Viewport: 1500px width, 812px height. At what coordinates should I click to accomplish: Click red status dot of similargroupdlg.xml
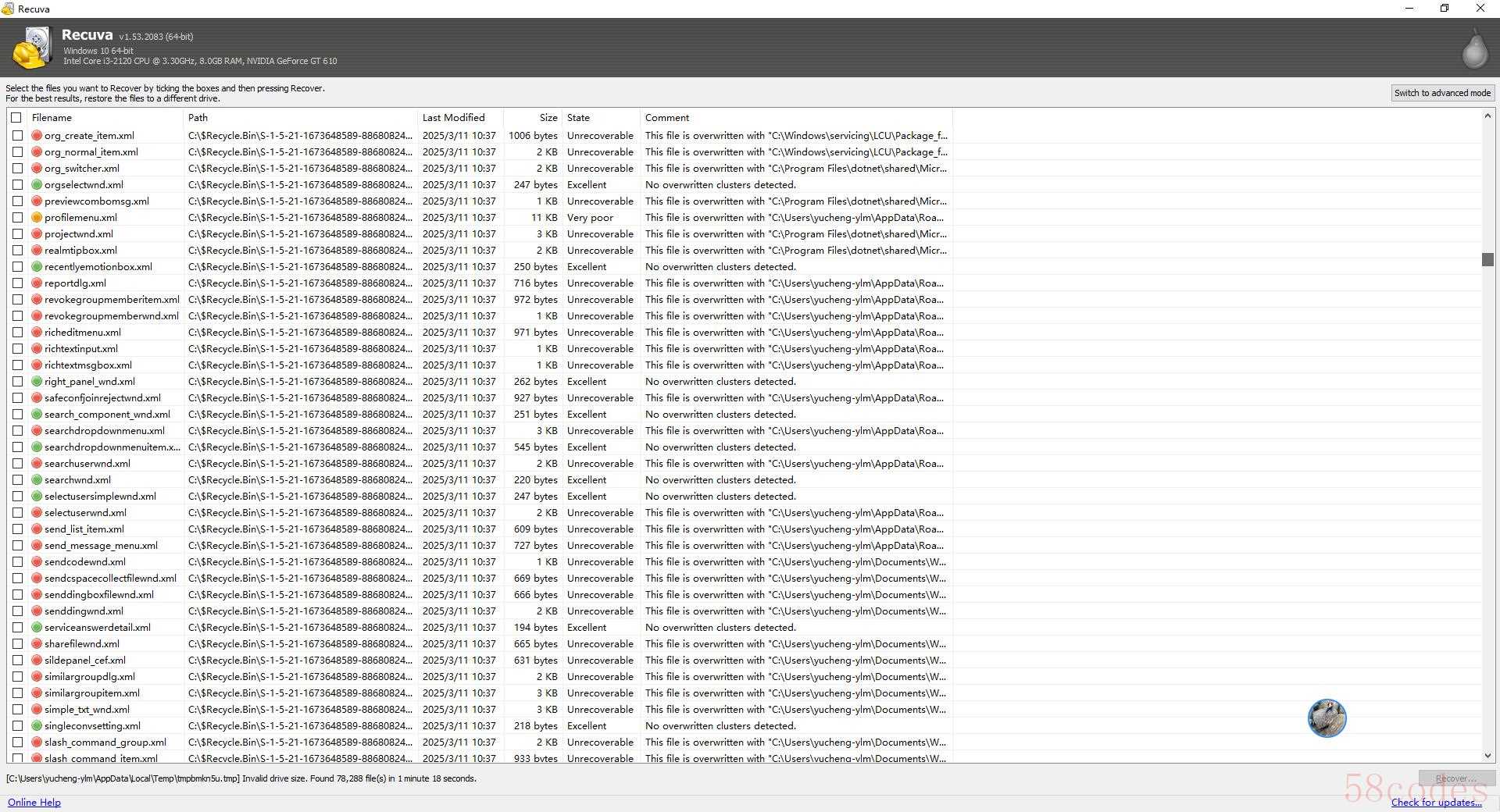(37, 677)
